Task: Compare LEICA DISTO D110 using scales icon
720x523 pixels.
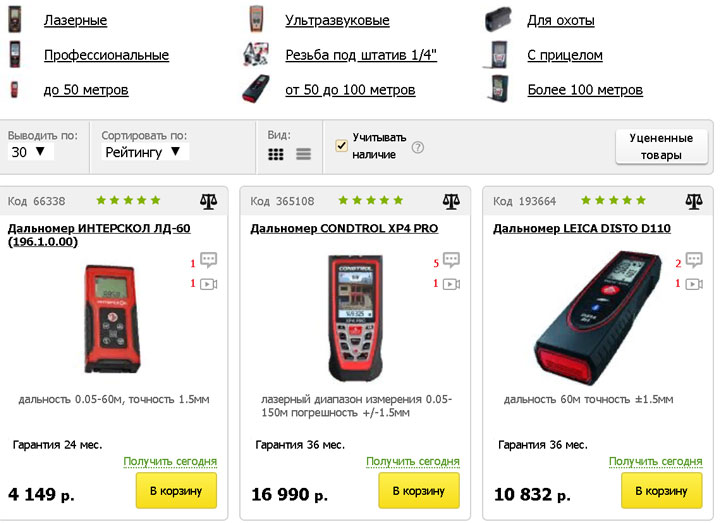Action: coord(694,201)
